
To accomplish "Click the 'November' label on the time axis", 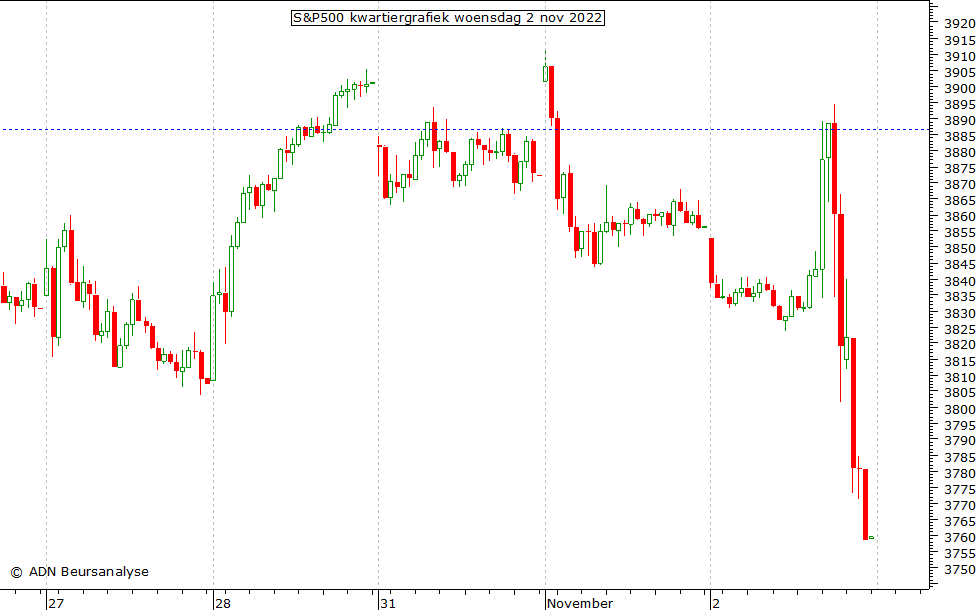I will [580, 603].
